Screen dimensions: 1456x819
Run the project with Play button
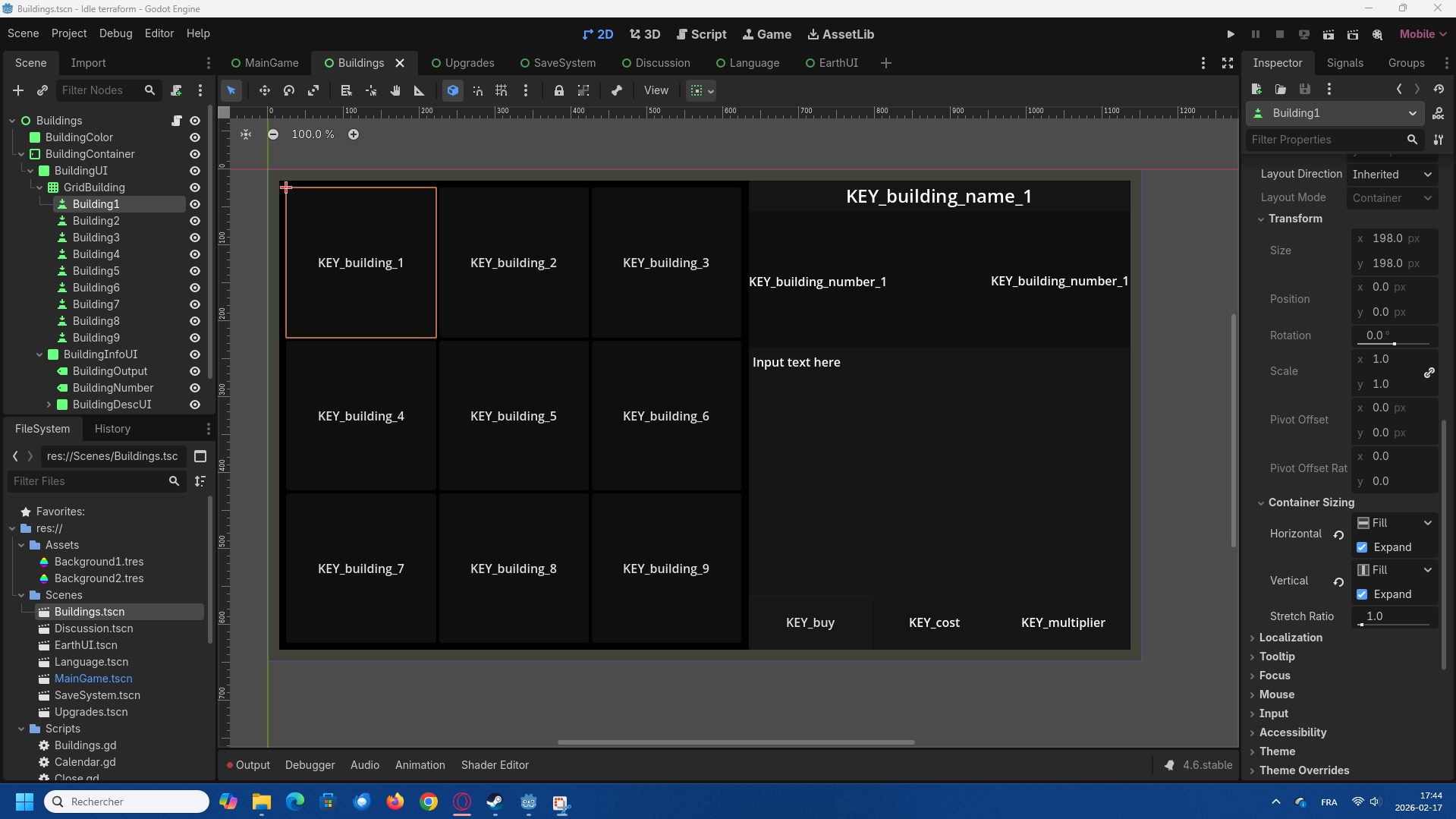1230,34
